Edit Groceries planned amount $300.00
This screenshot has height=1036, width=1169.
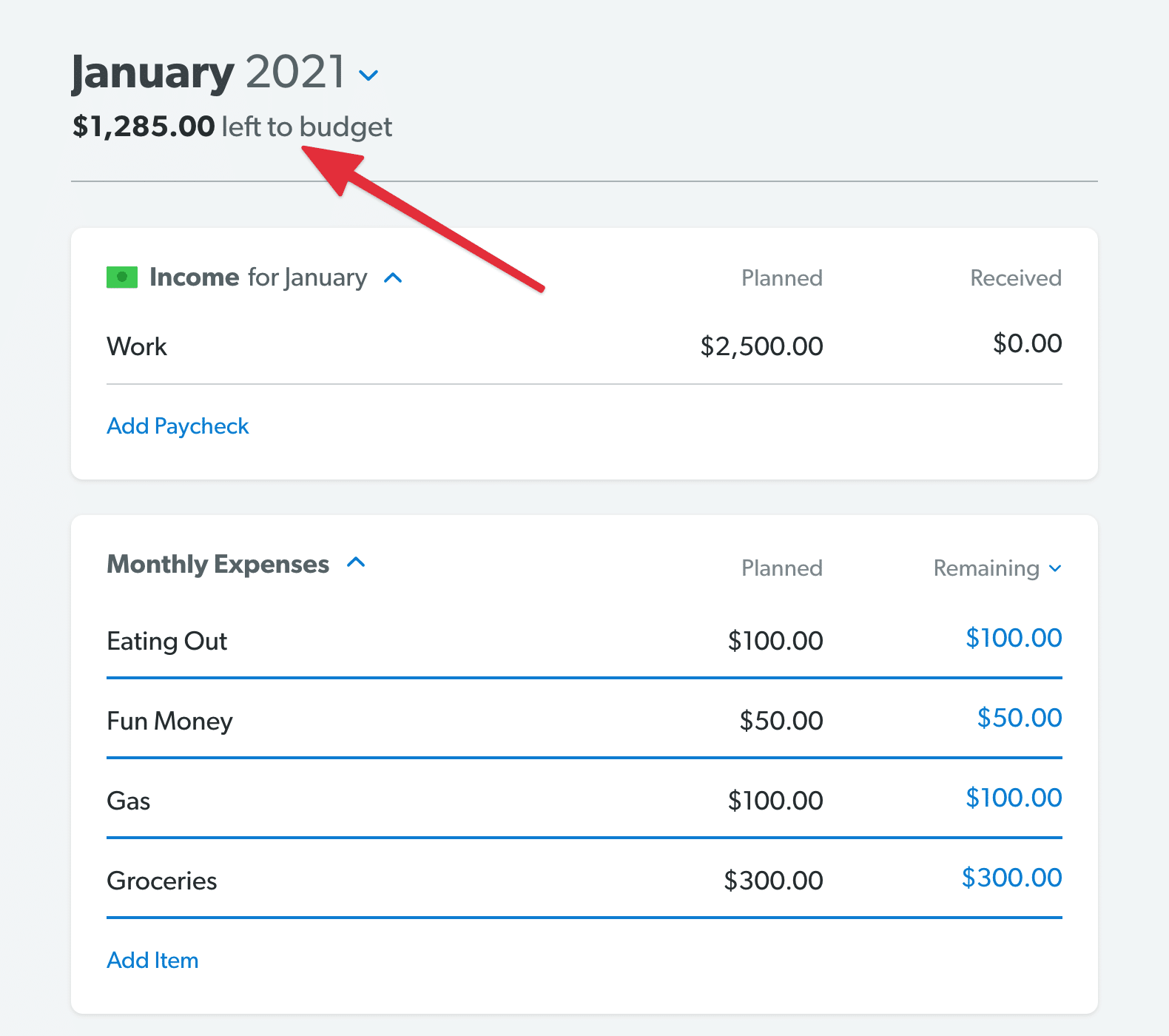pos(773,881)
